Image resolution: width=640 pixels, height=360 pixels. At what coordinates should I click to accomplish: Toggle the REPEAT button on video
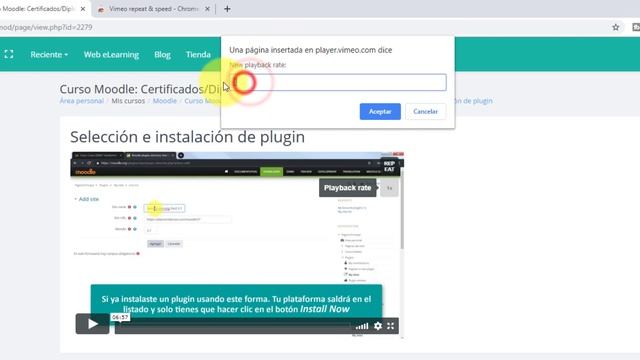tap(389, 166)
